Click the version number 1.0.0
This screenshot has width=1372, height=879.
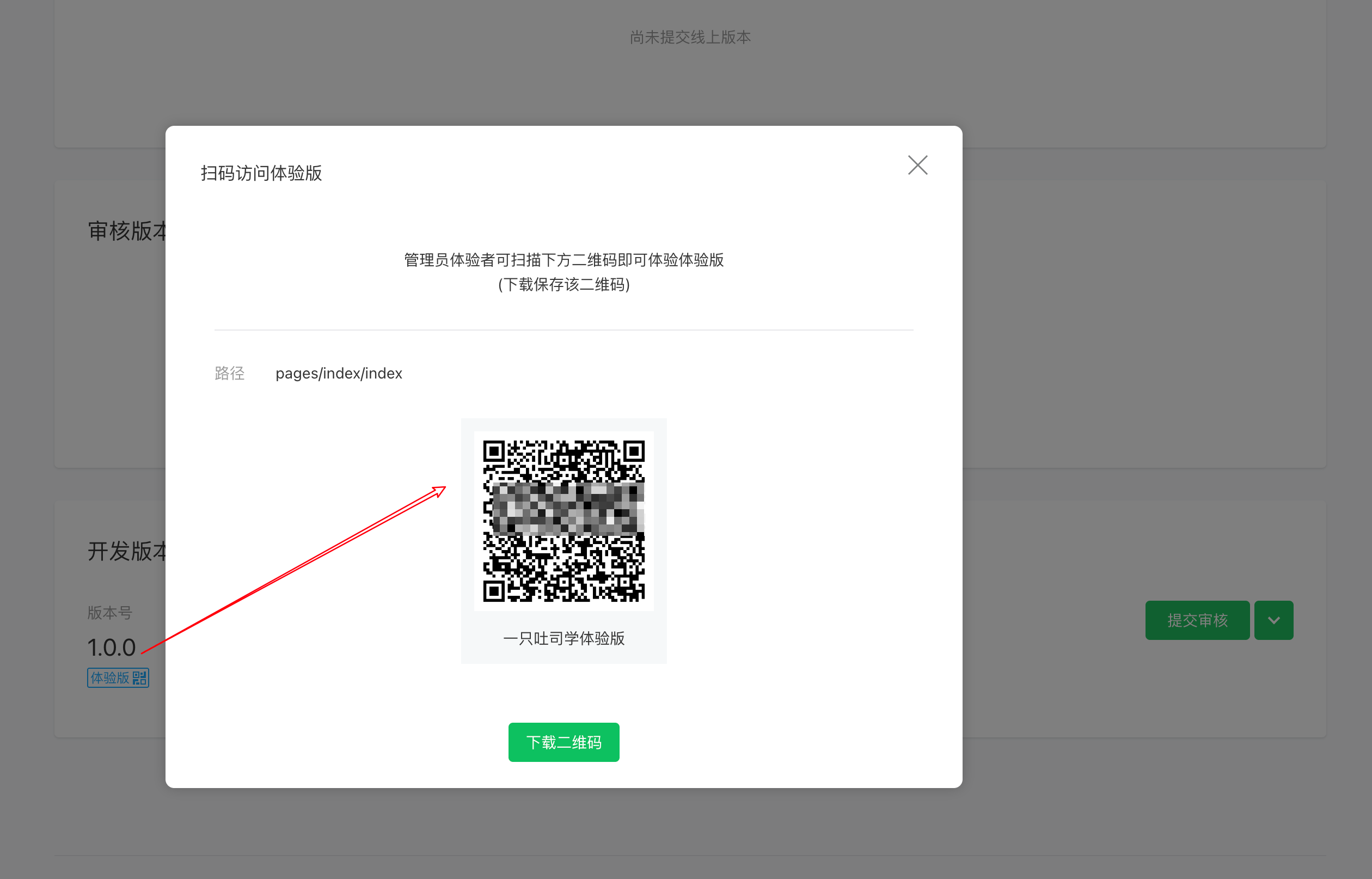[x=112, y=647]
